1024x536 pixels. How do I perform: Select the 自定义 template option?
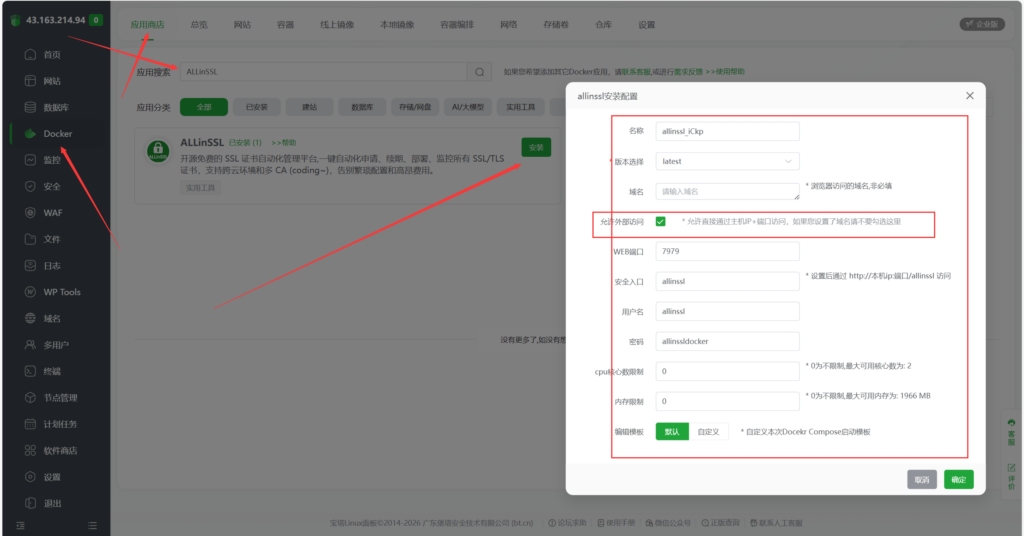(x=709, y=432)
